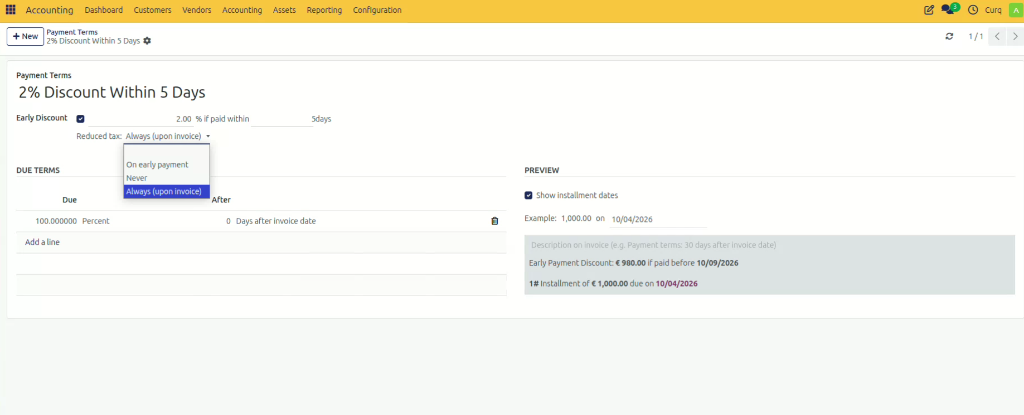Click the example date field
Image resolution: width=1024 pixels, height=415 pixels.
tap(648, 219)
